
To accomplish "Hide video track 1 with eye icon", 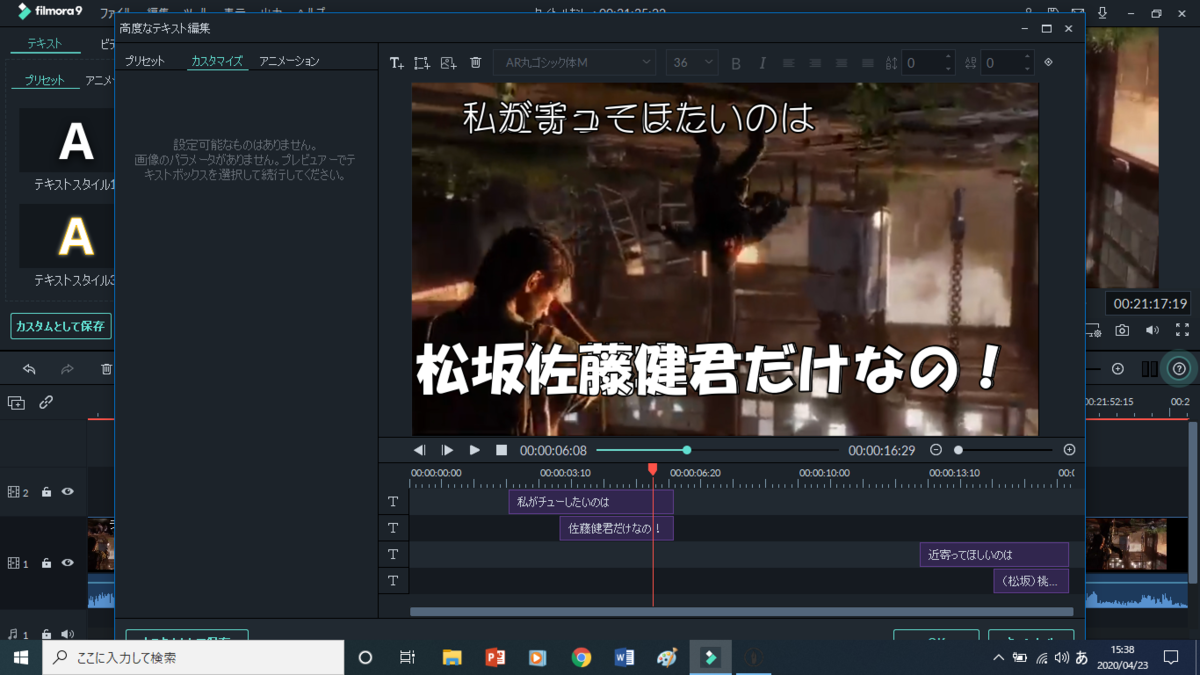I will click(x=68, y=563).
